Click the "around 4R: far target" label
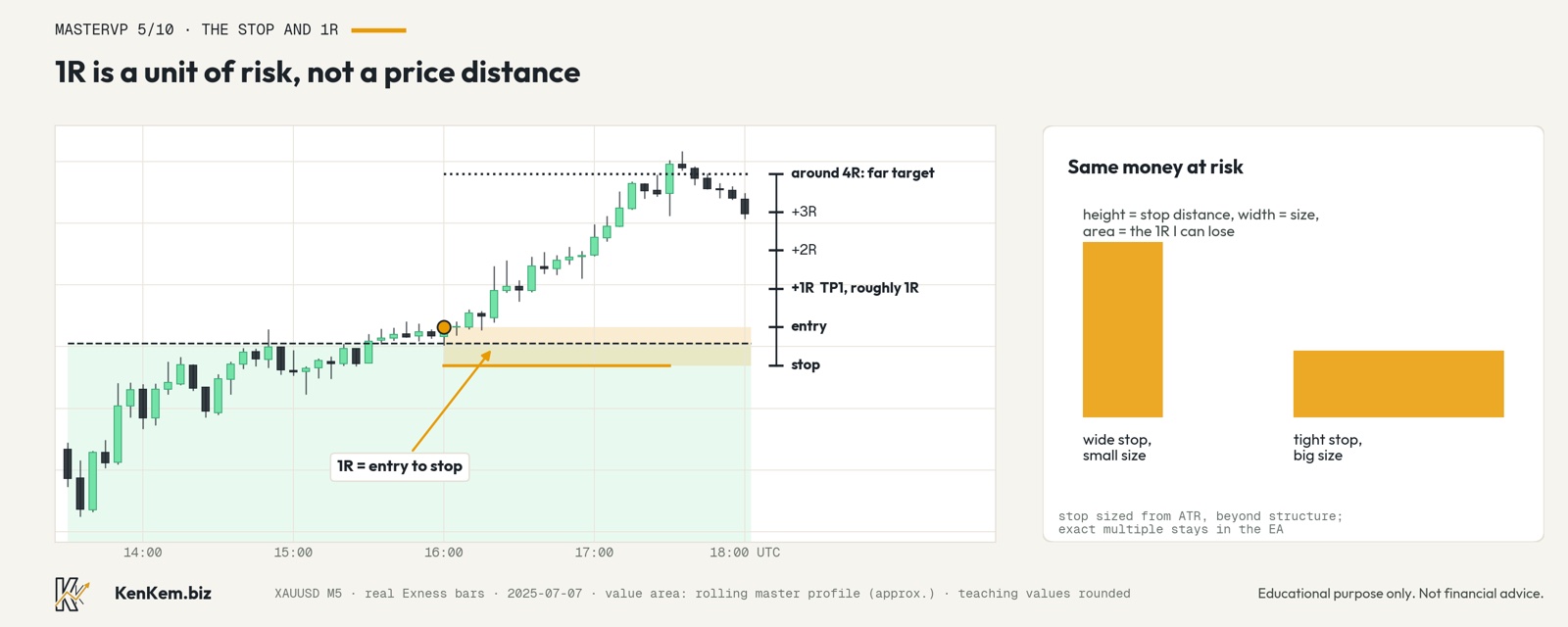1568x627 pixels. pos(862,173)
